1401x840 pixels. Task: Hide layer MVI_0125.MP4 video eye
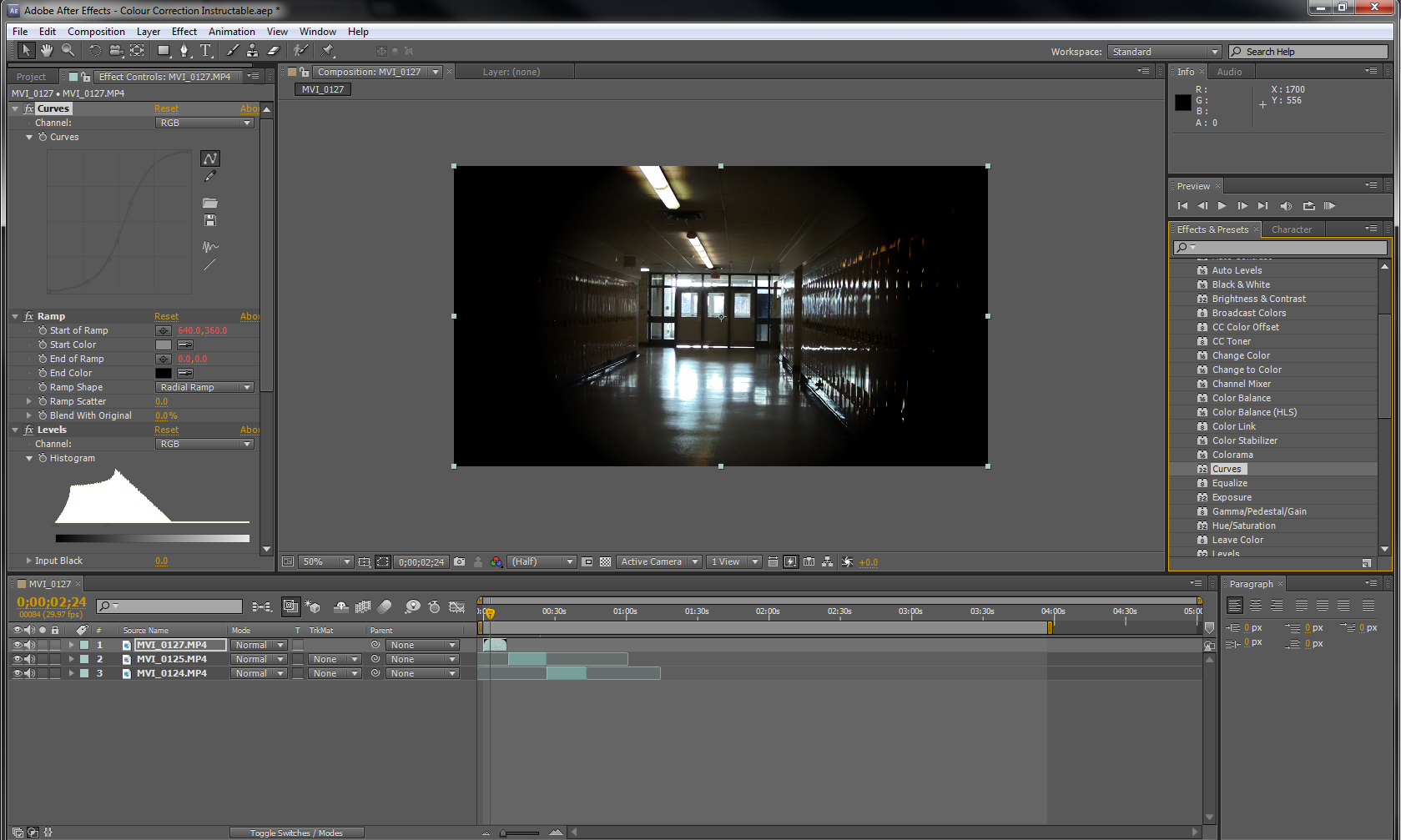coord(17,659)
